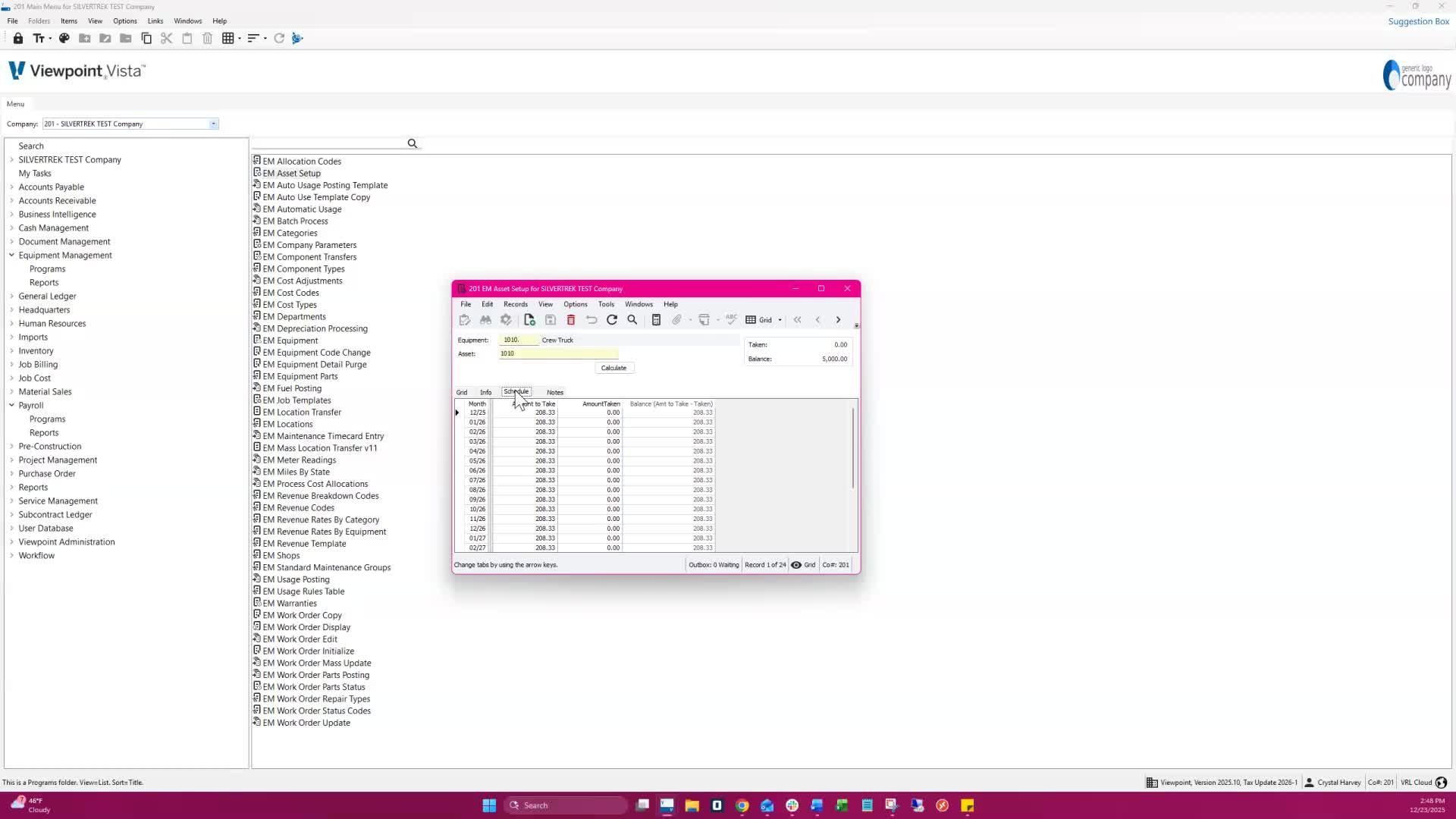This screenshot has height=819, width=1456.
Task: Open the Grid view dropdown arrow
Action: point(780,320)
